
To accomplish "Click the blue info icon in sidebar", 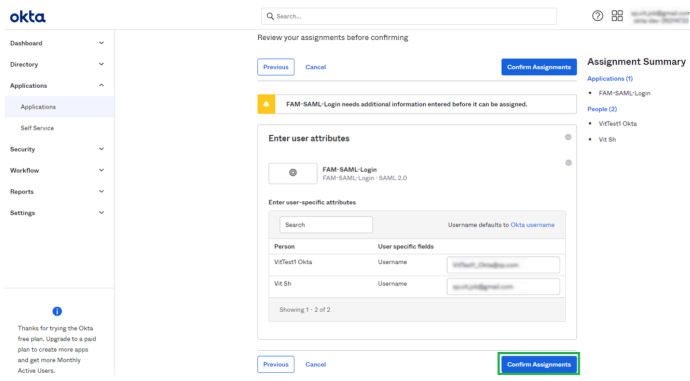I will (x=57, y=311).
